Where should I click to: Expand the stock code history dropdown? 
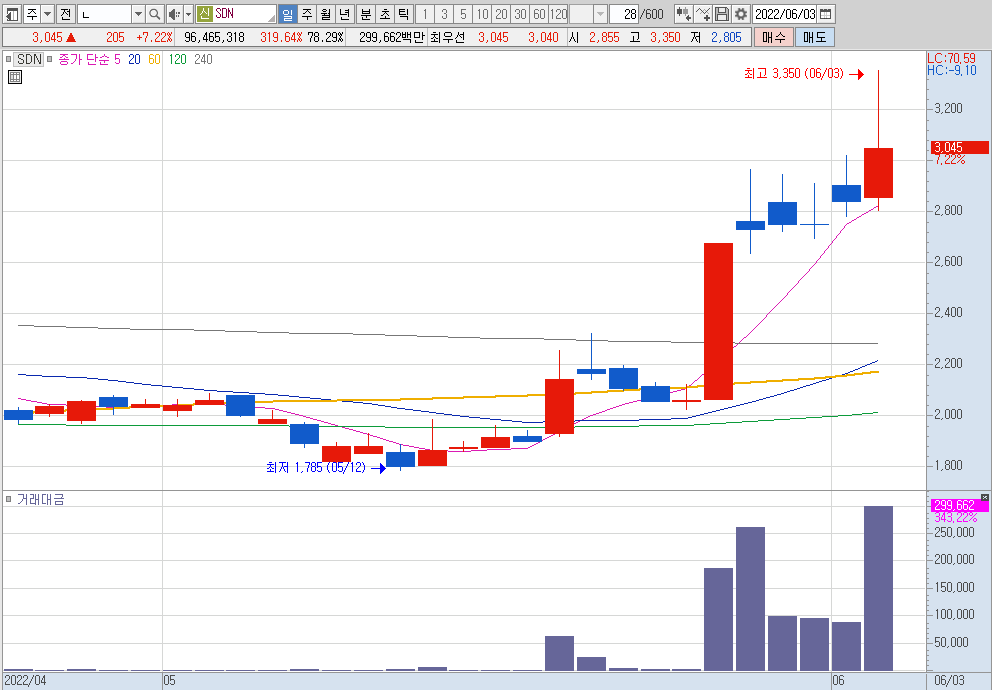coord(138,14)
